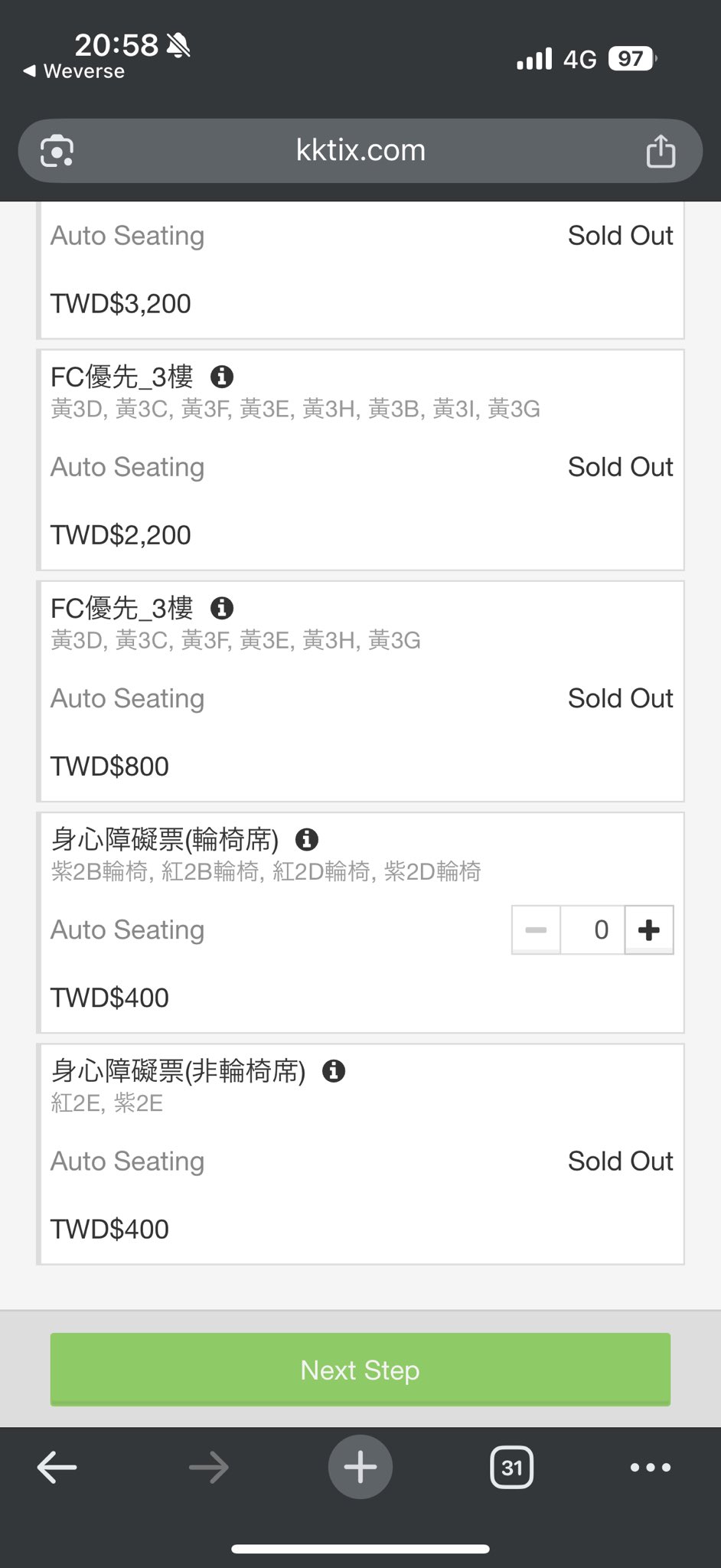Tap the info icon beside FC優先_3樓 TWD$800

(222, 609)
